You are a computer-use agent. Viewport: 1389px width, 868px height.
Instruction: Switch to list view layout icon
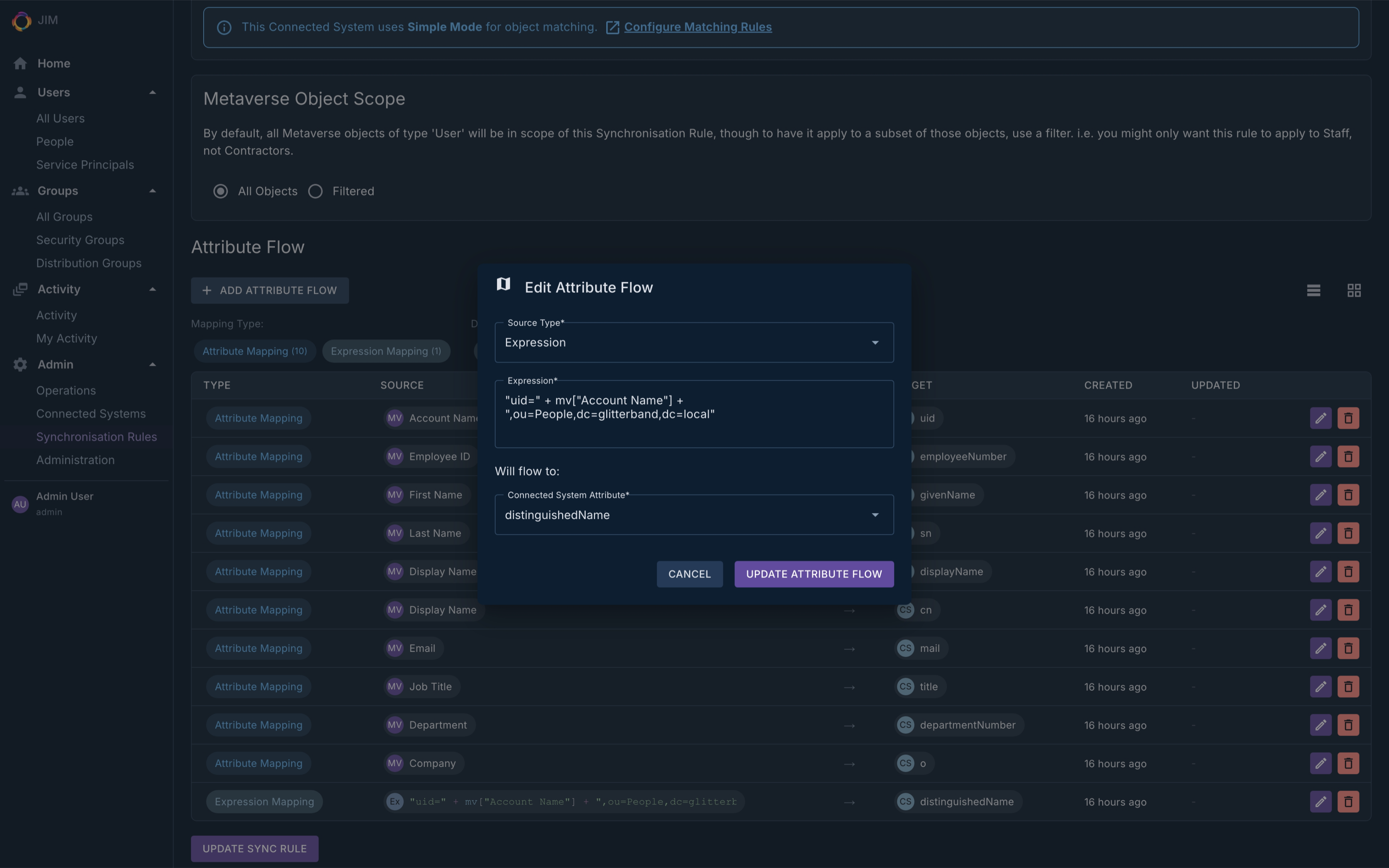(1313, 290)
